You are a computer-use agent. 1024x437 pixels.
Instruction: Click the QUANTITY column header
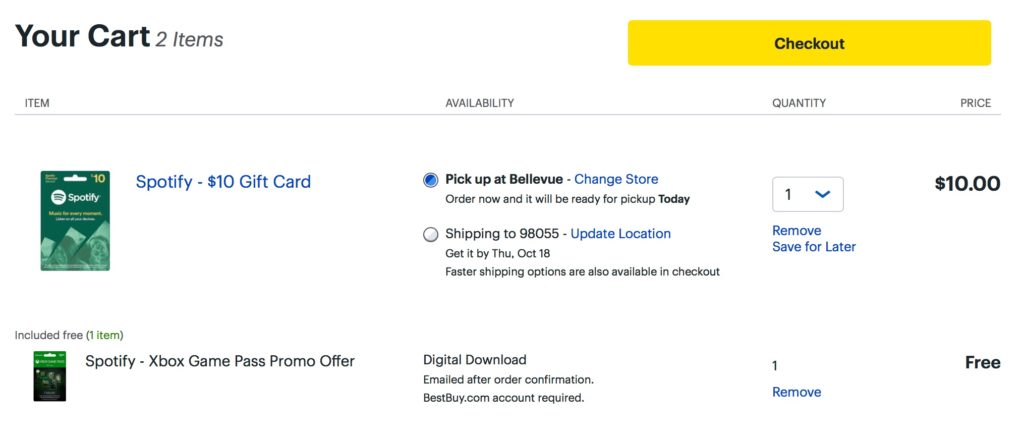click(799, 103)
